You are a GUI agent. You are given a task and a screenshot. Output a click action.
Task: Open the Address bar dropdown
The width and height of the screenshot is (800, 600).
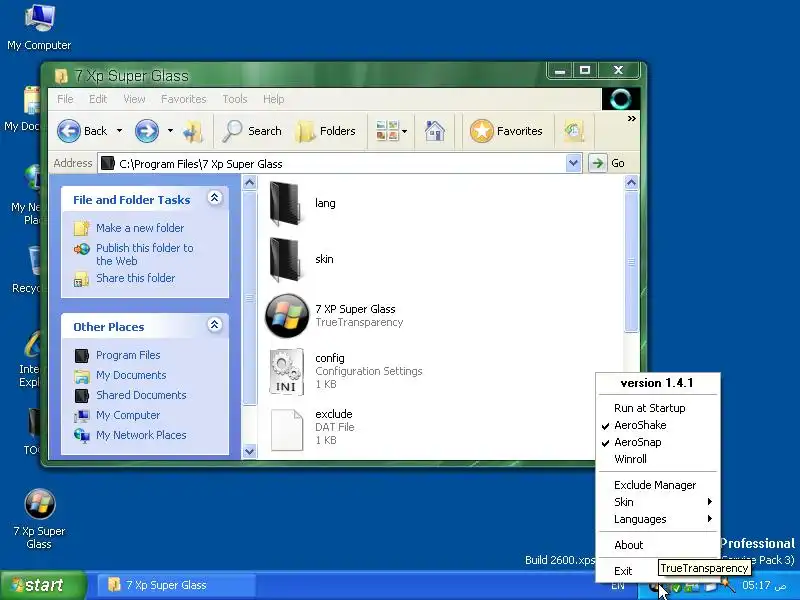coord(573,163)
